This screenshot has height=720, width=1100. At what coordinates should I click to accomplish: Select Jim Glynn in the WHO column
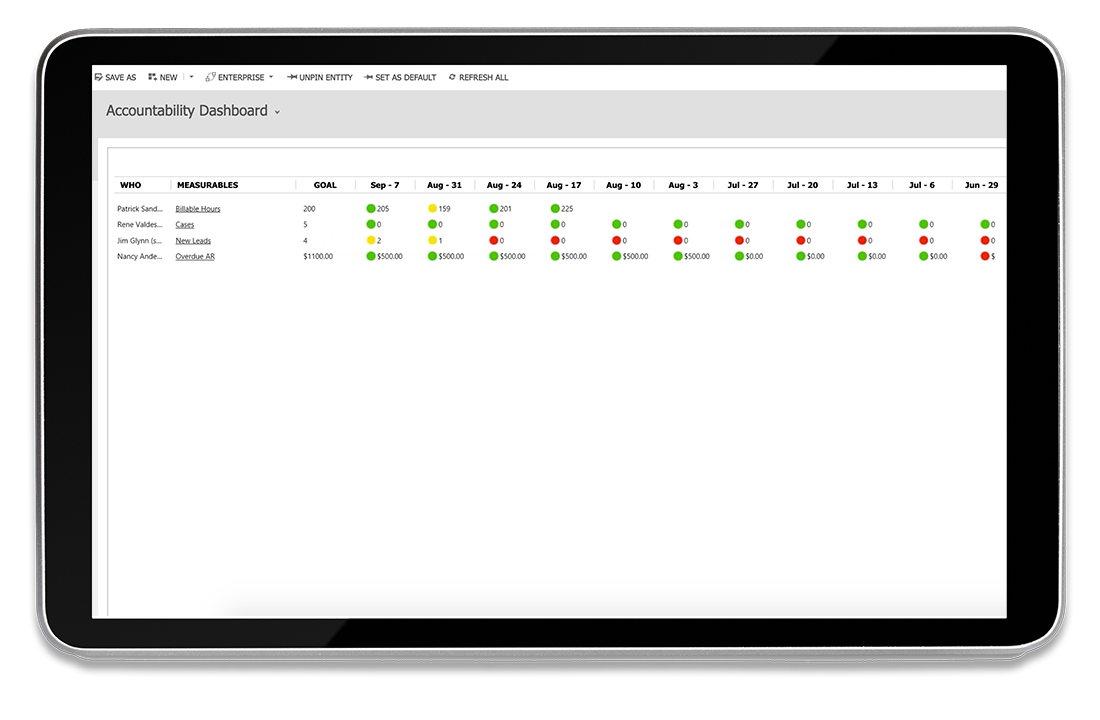tap(140, 241)
